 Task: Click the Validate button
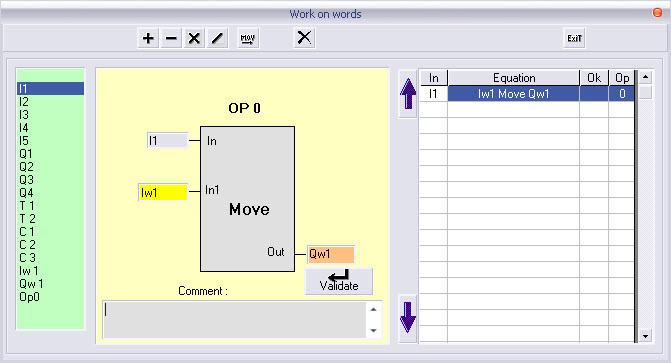tap(339, 282)
